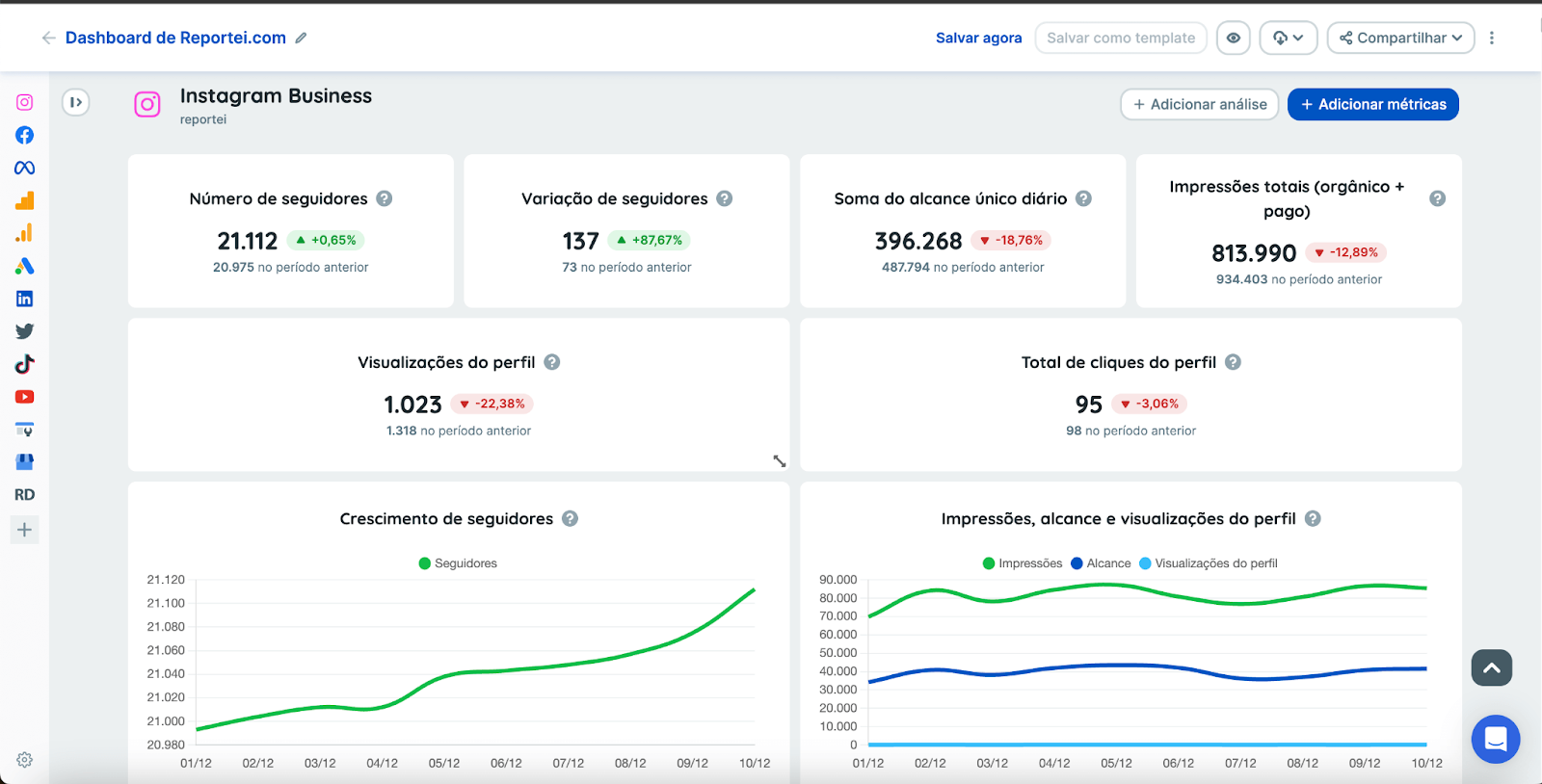Click the 396.268 reach value

(918, 241)
